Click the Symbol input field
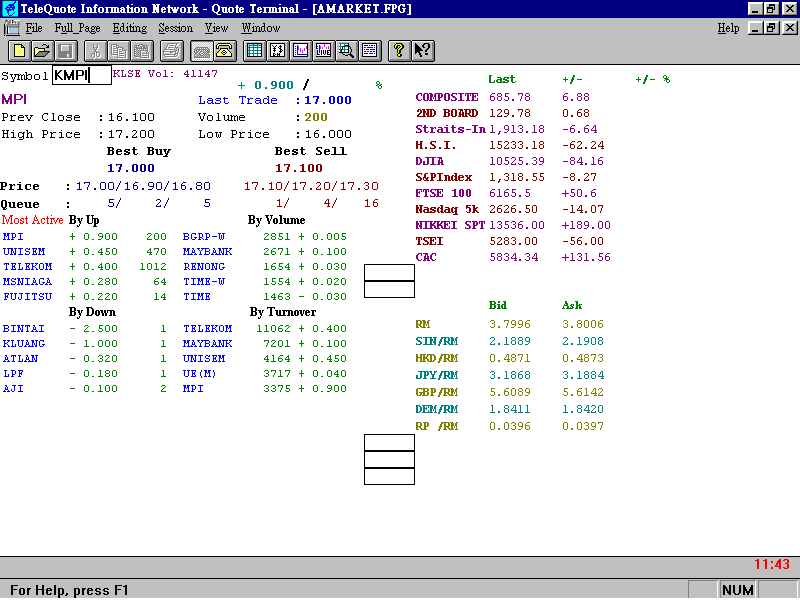 (82, 75)
